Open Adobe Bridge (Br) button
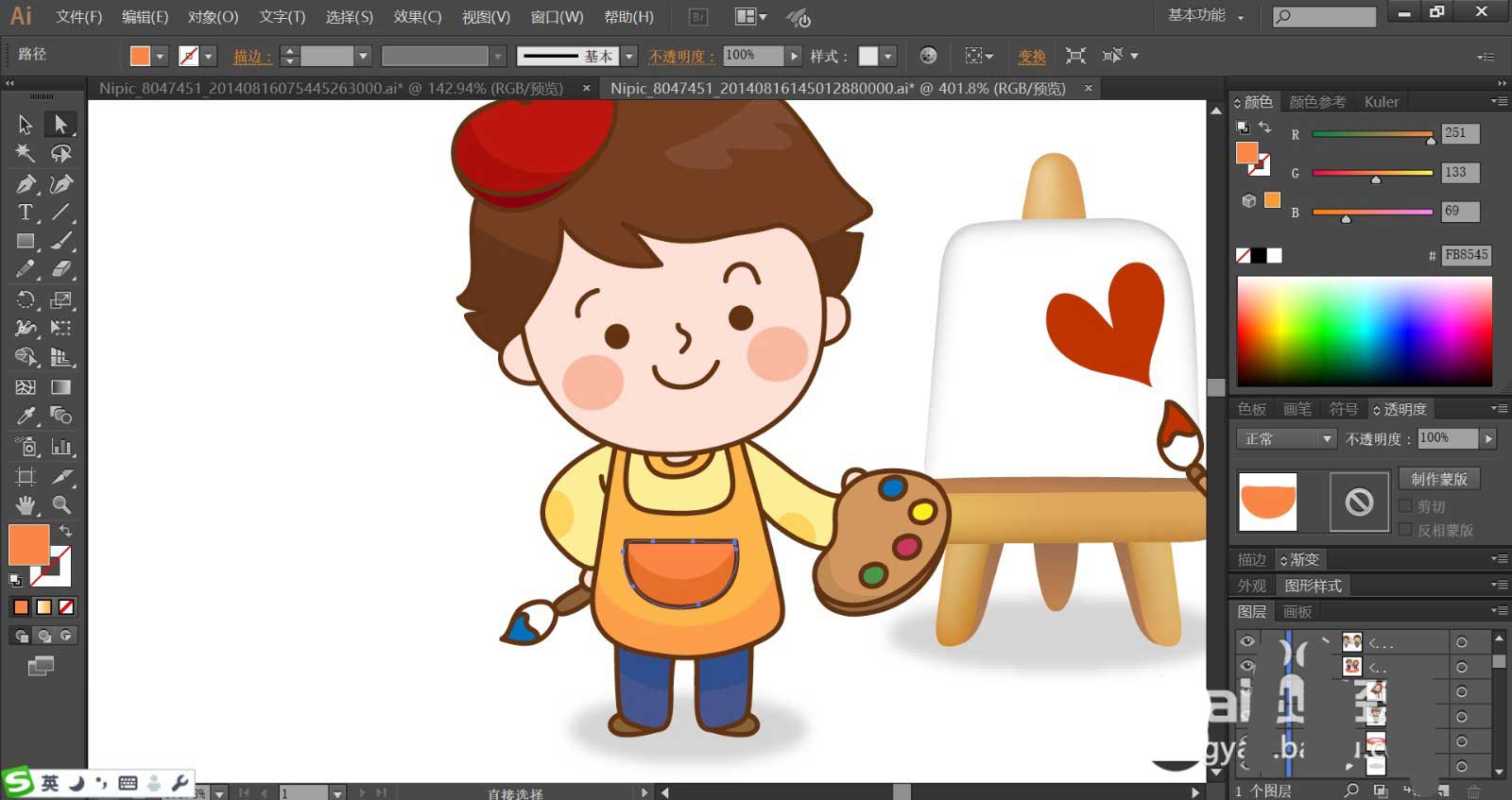 pos(698,16)
